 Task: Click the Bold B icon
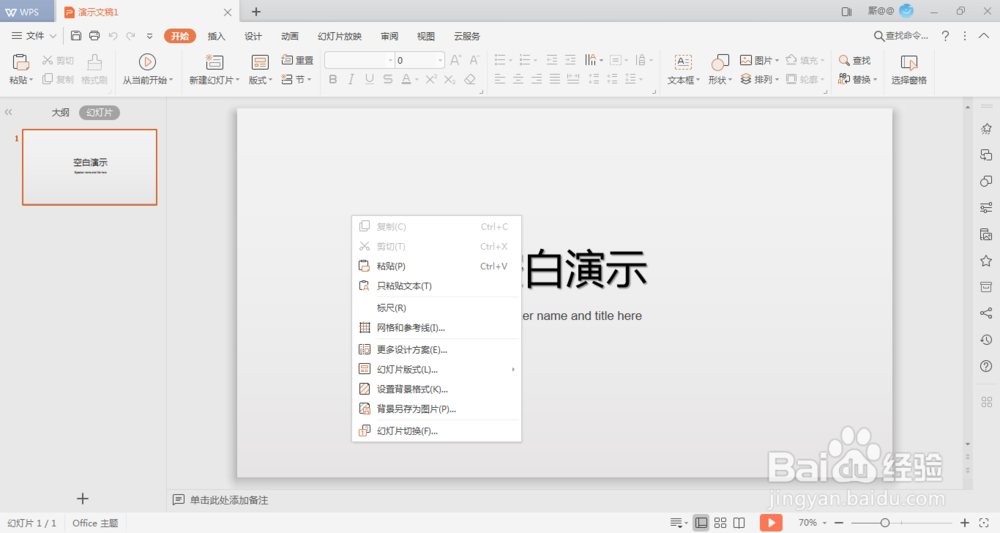(x=333, y=79)
